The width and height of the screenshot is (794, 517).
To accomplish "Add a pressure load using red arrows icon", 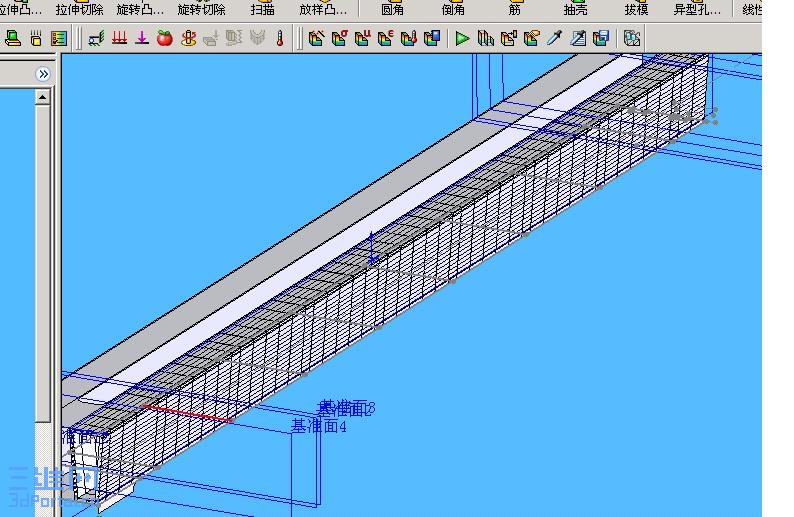I will [x=120, y=38].
